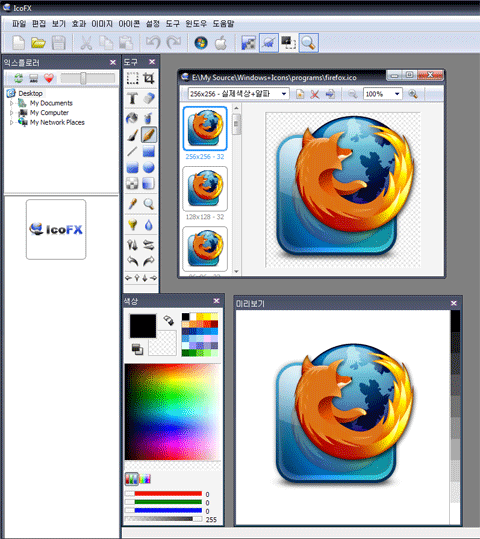Select the filled rectangle tool
Viewport: 480px width, 539px height.
[149, 151]
